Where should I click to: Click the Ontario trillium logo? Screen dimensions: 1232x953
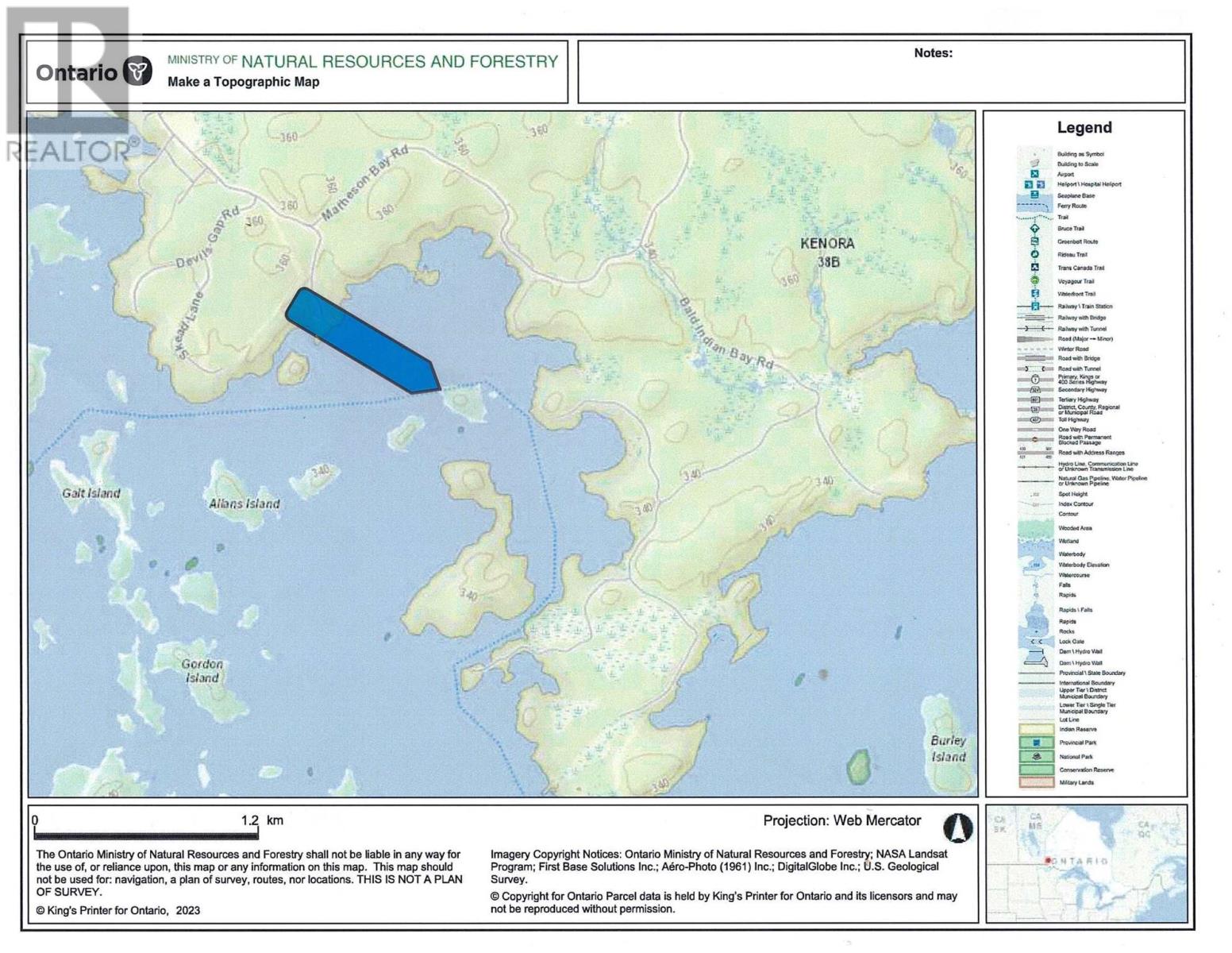click(x=138, y=71)
